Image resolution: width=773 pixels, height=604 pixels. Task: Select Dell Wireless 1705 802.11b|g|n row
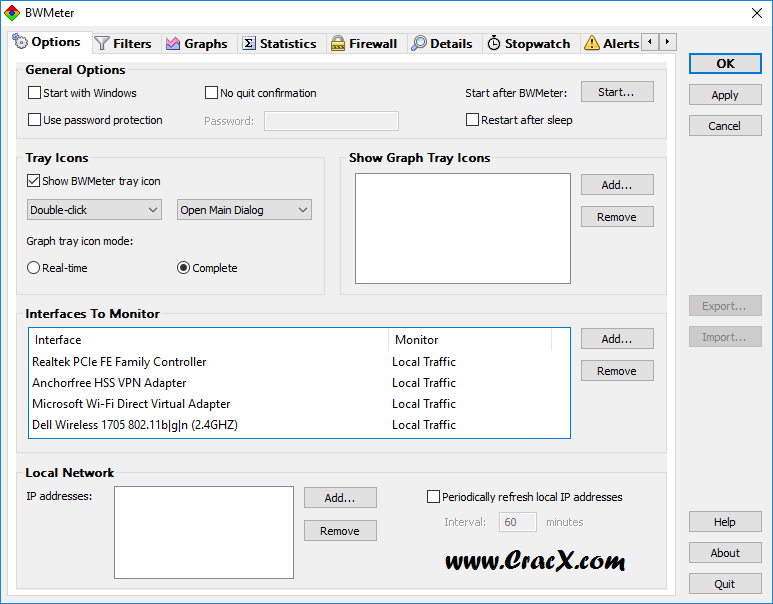click(299, 425)
